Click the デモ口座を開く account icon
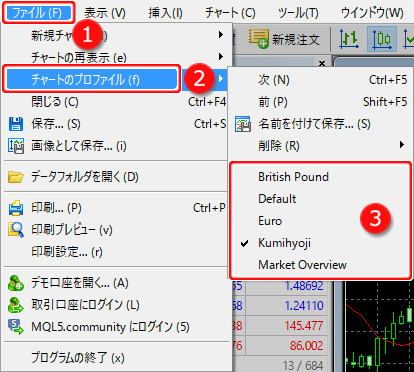 [x=16, y=283]
